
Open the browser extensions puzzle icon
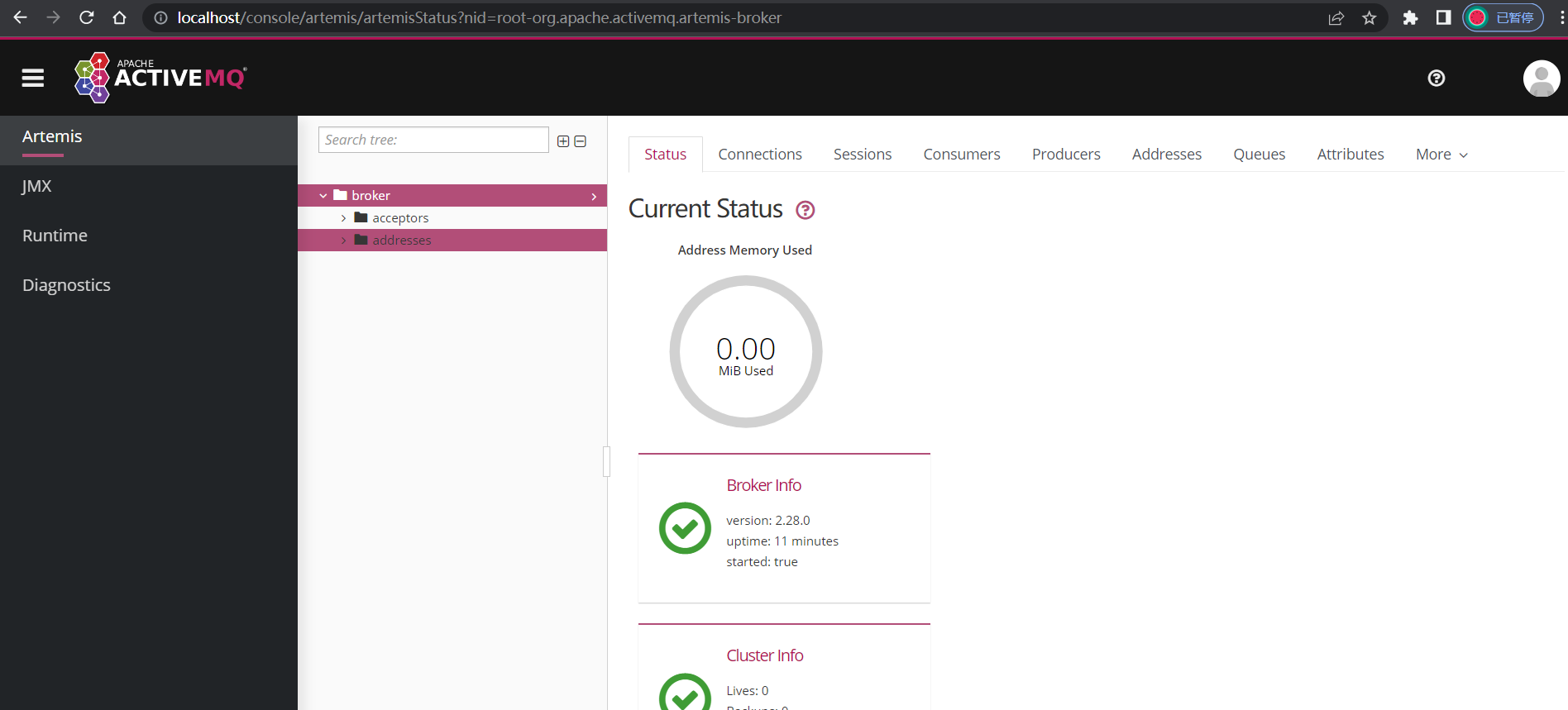coord(1410,17)
